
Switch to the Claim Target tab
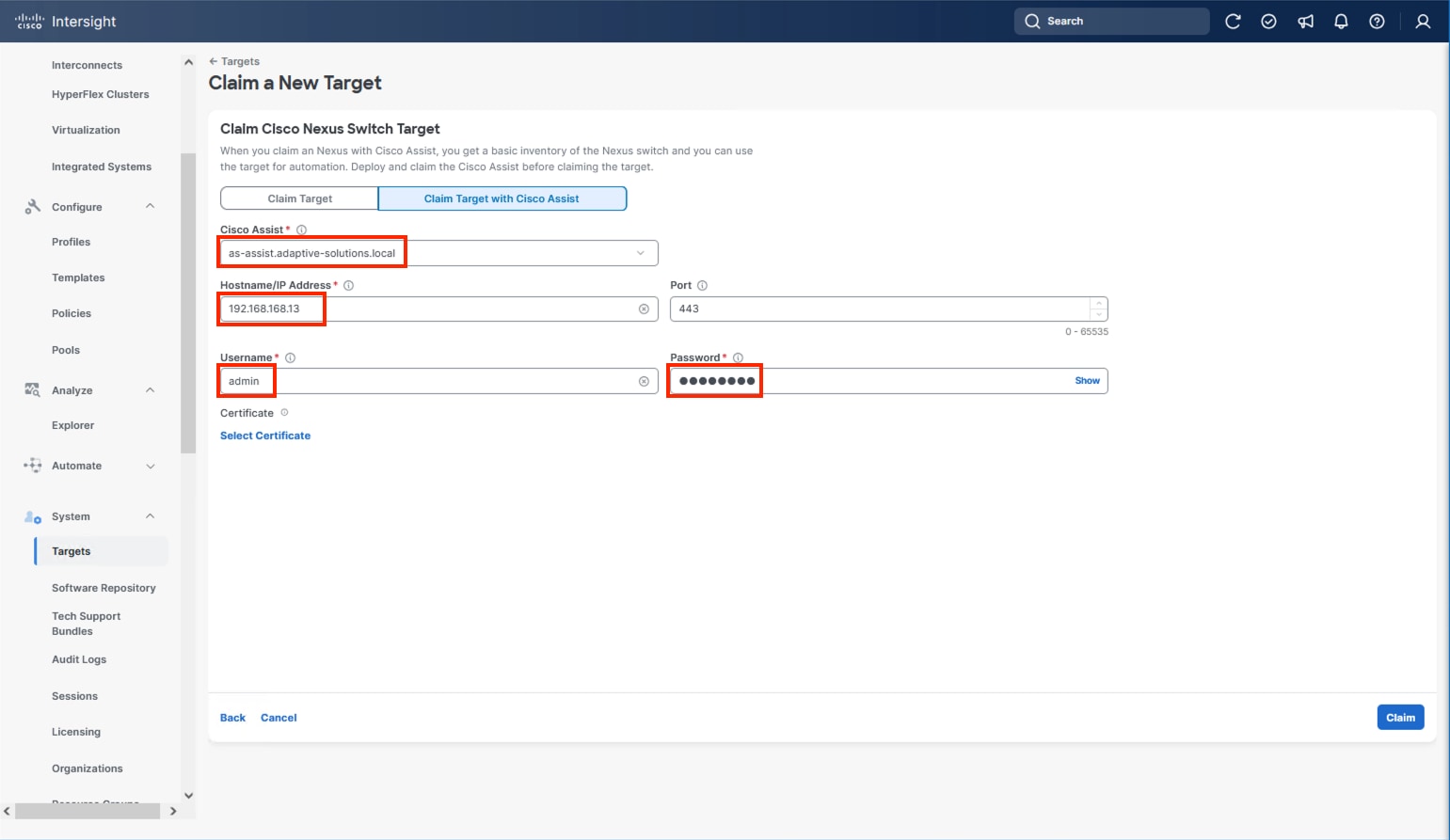pos(299,198)
